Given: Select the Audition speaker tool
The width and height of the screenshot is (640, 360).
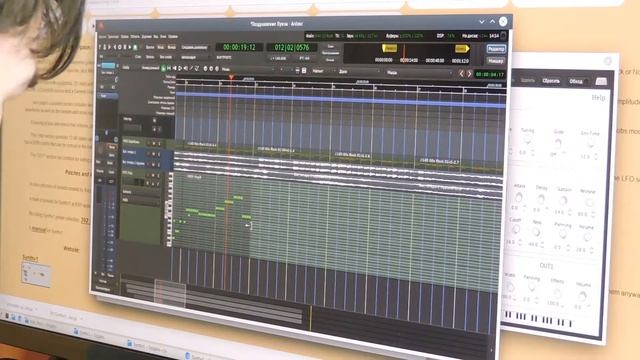Looking at the screenshot, I should (185, 69).
